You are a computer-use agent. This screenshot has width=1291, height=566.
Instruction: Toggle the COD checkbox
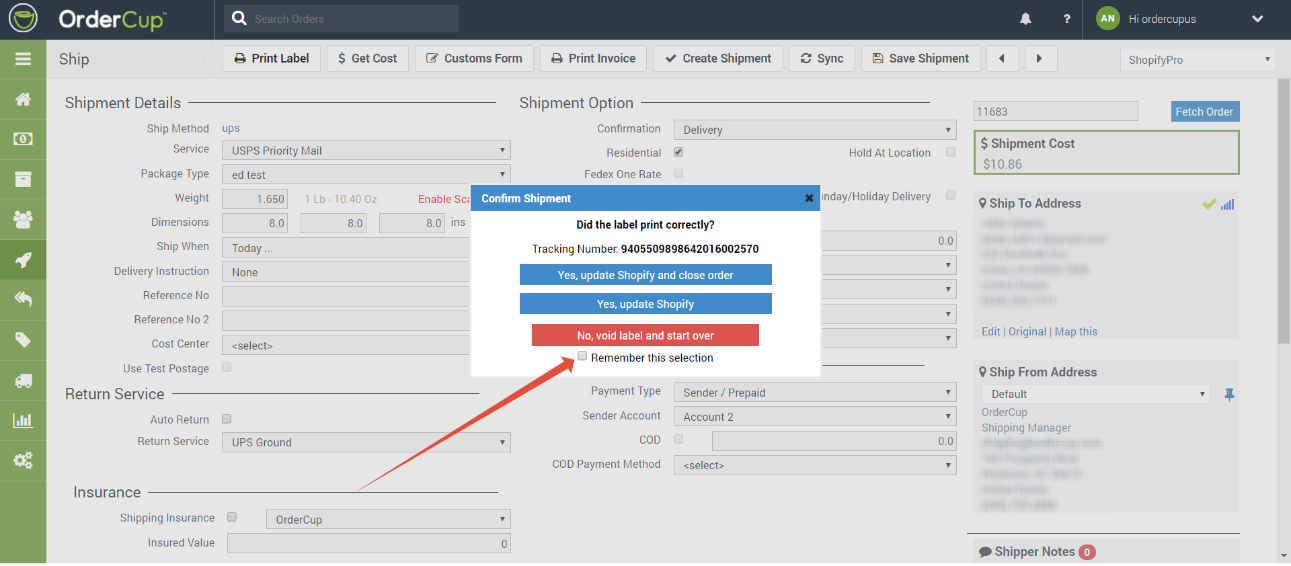[679, 440]
